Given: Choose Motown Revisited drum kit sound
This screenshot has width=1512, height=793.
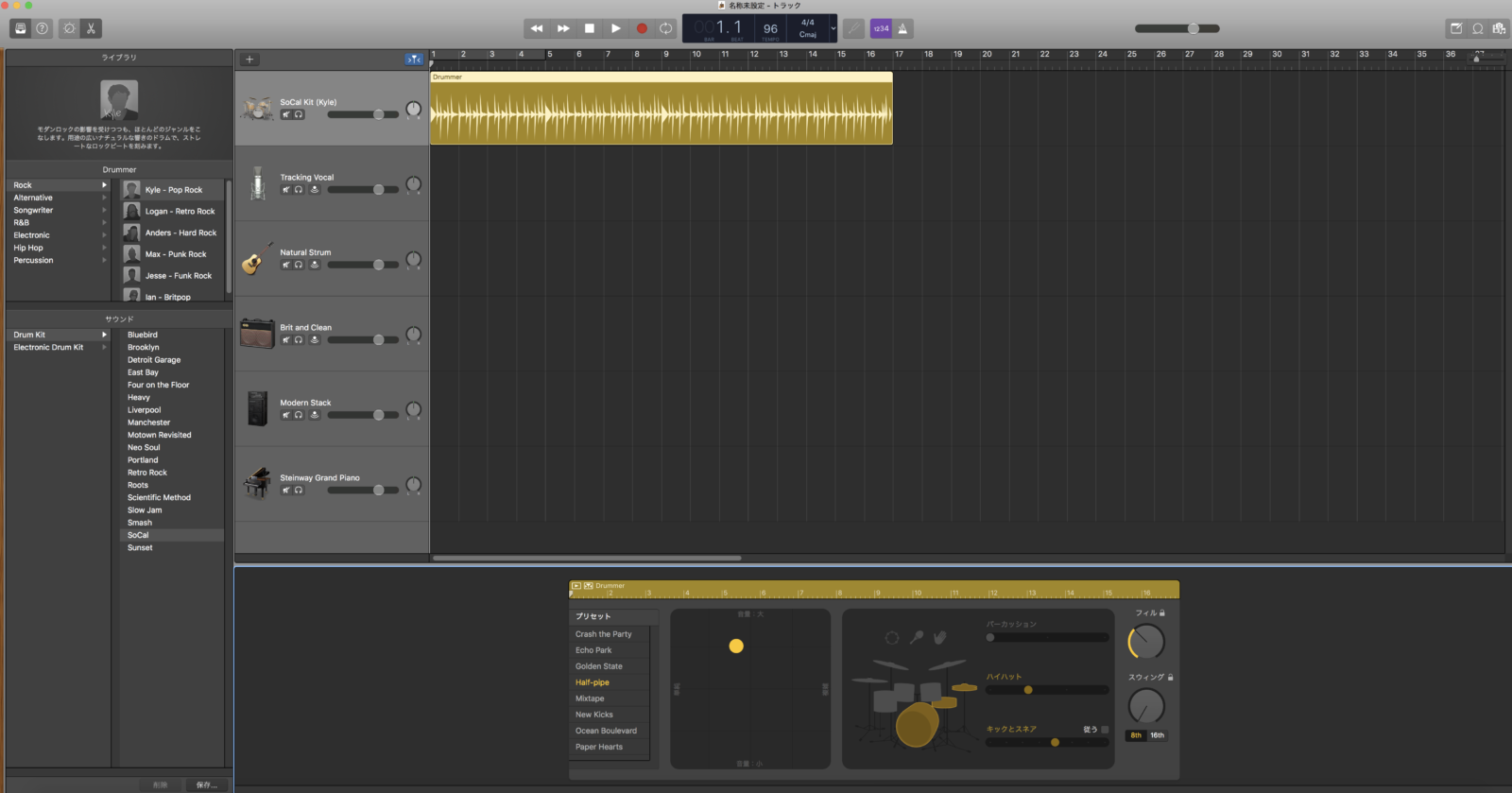Looking at the screenshot, I should (160, 435).
